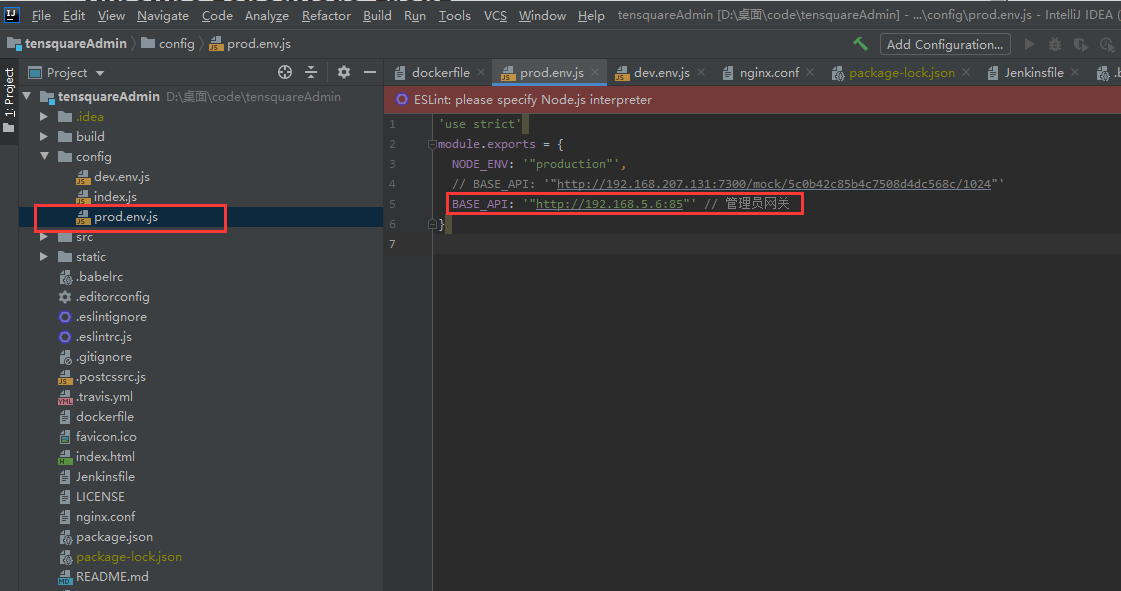Select .eslintrc.js file in tree
The image size is (1121, 591).
pyautogui.click(x=104, y=336)
